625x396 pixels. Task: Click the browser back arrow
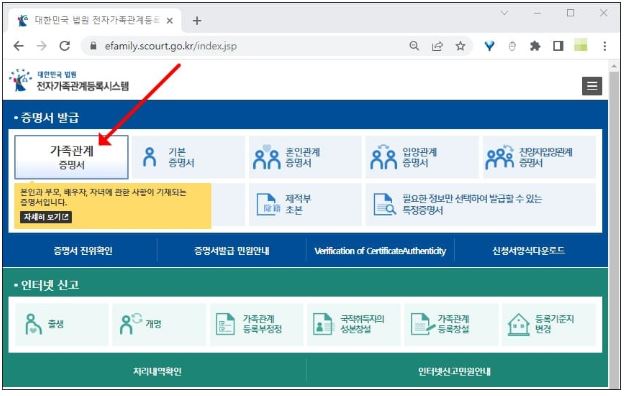tap(19, 46)
